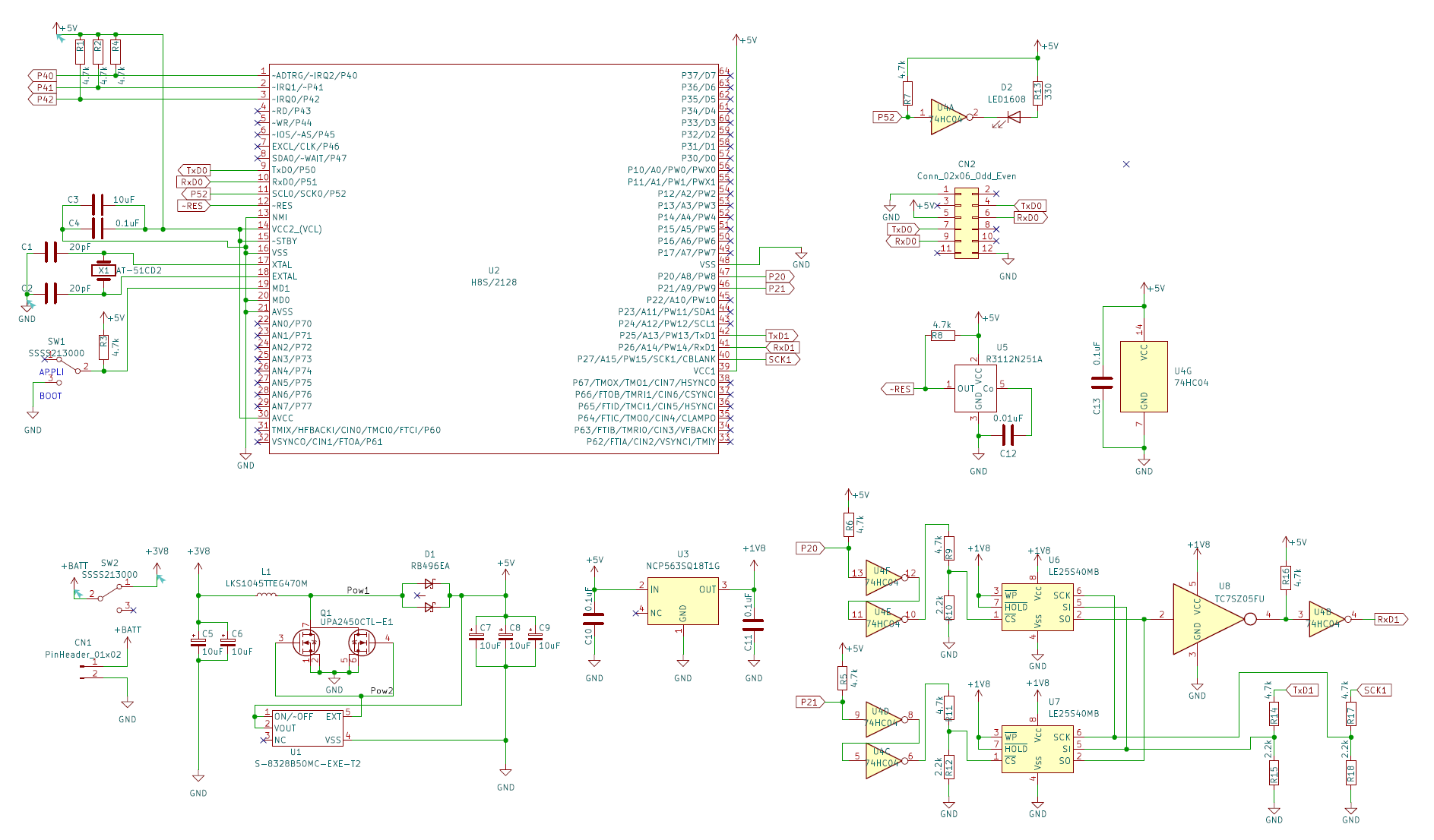This screenshot has width=1434, height=840.
Task: Click the R13 330 ohm resistor
Action: [1037, 93]
